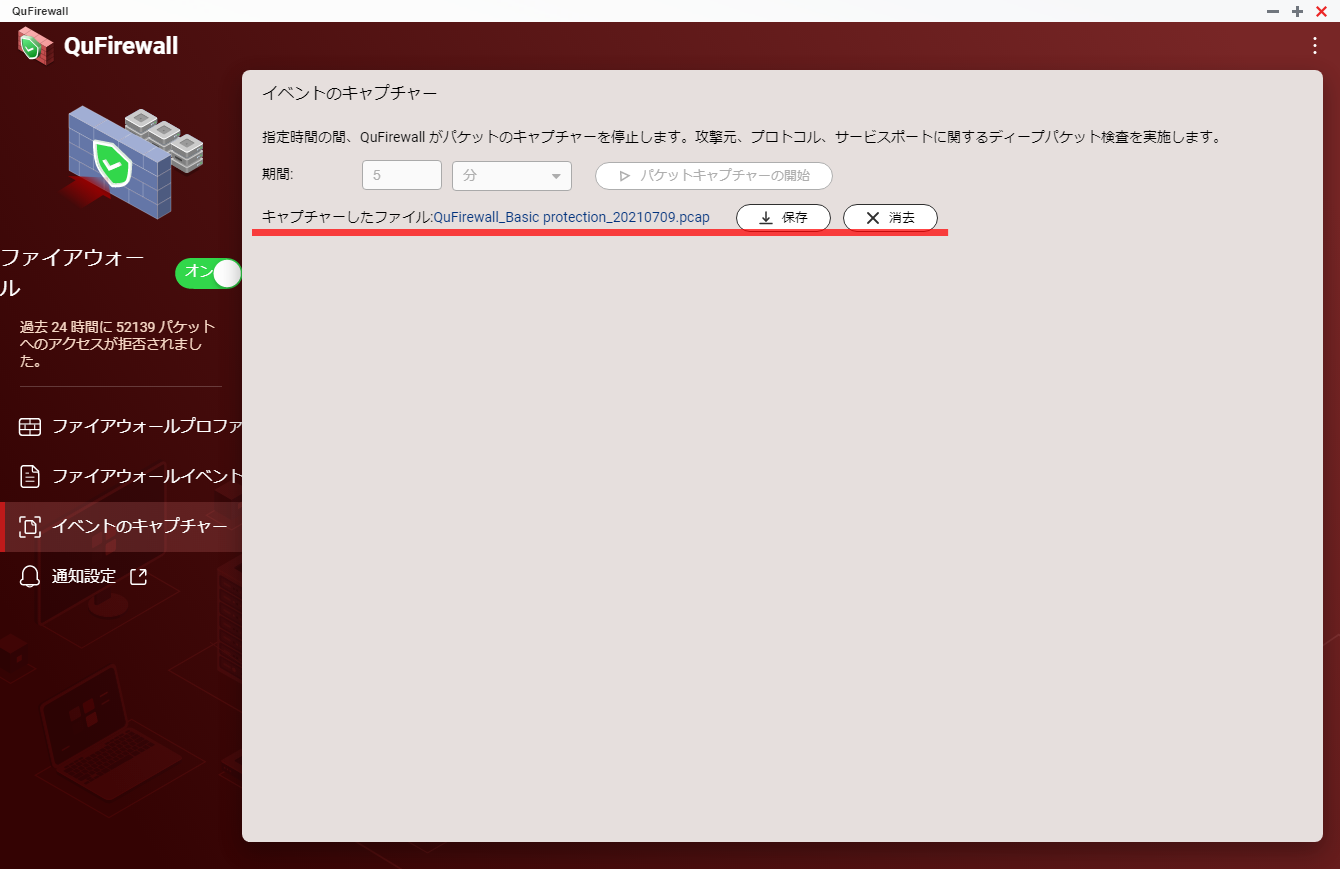1340x869 pixels.
Task: Click the 52139 packets denied status text
Action: [117, 344]
